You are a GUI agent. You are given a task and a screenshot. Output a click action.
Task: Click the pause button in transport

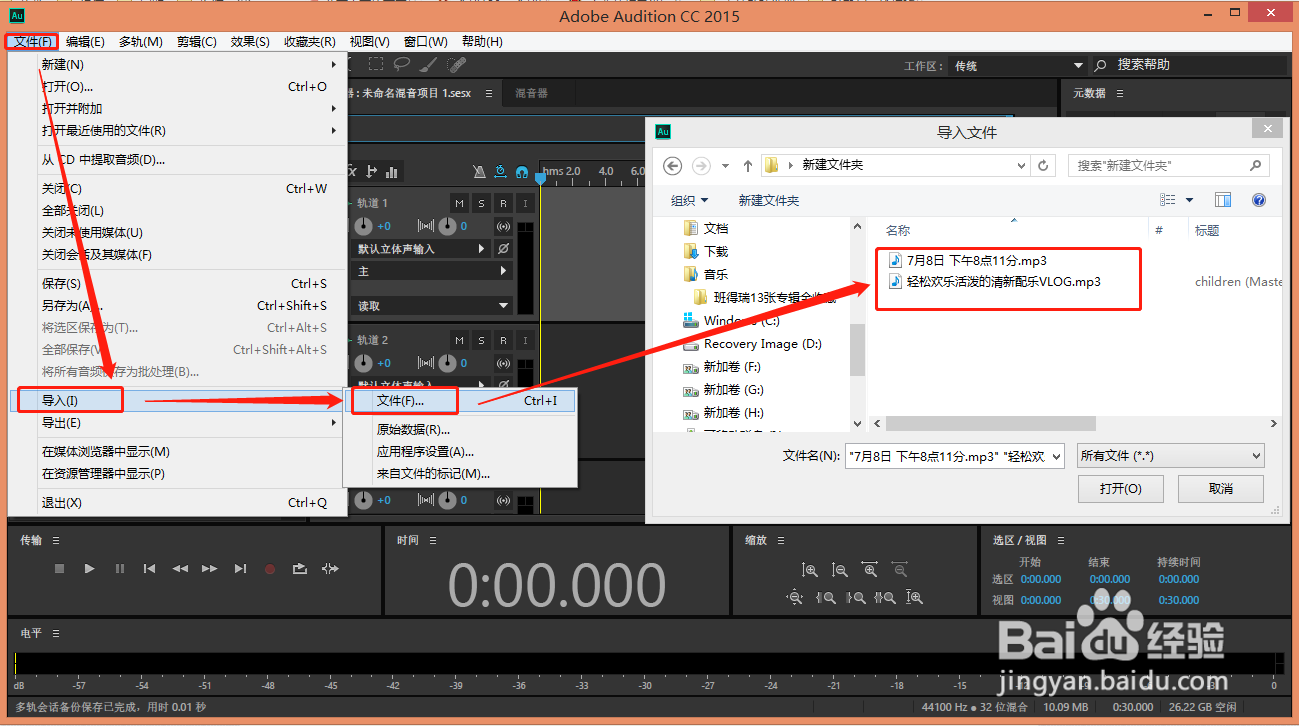pyautogui.click(x=119, y=569)
